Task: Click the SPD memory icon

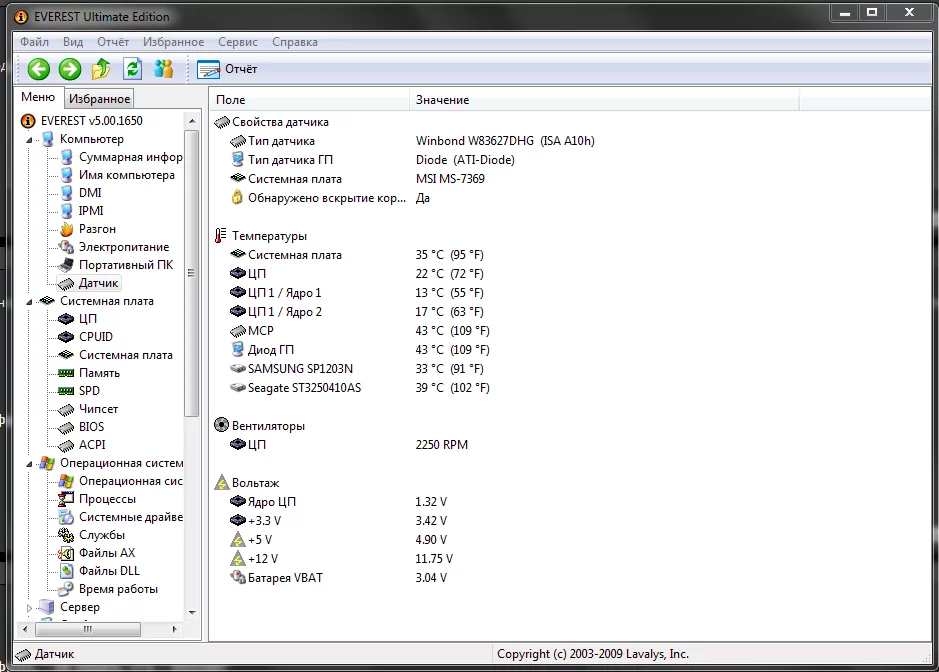Action: [x=66, y=391]
